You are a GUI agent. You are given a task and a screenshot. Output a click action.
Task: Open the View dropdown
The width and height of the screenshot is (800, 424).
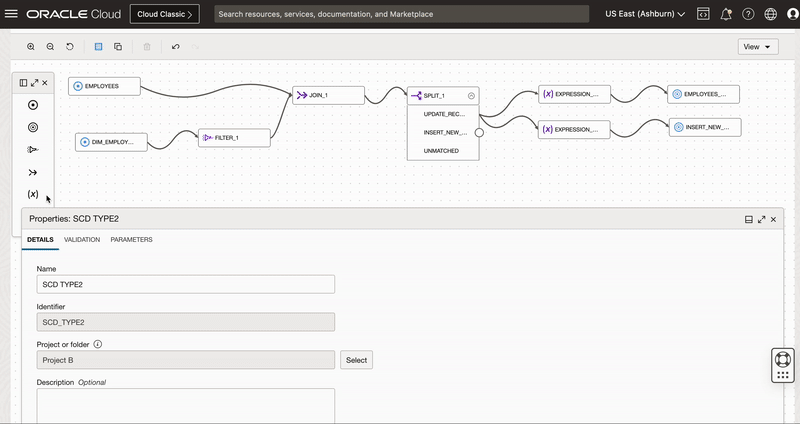coord(758,46)
